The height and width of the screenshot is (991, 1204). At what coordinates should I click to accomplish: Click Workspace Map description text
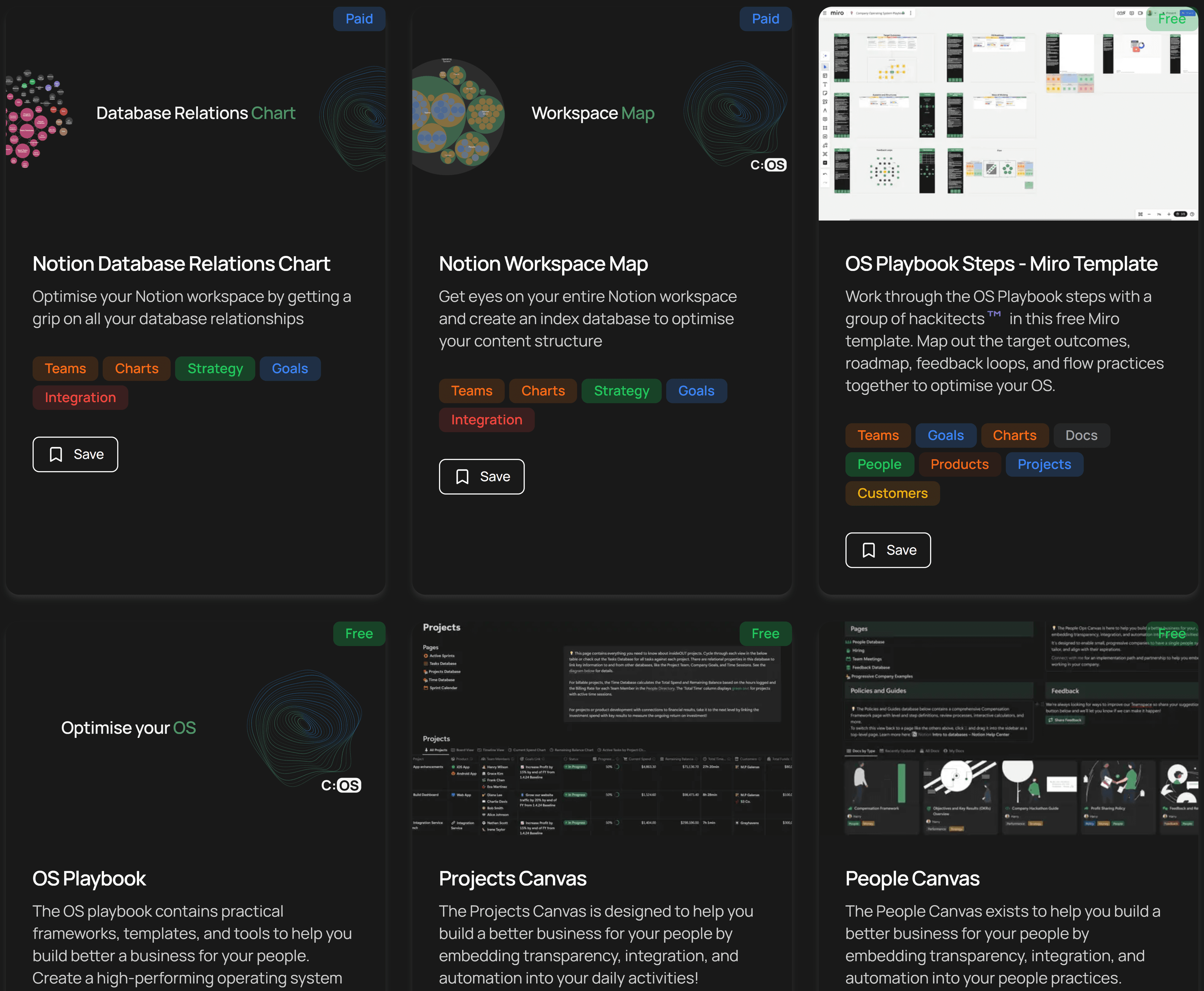coord(588,319)
